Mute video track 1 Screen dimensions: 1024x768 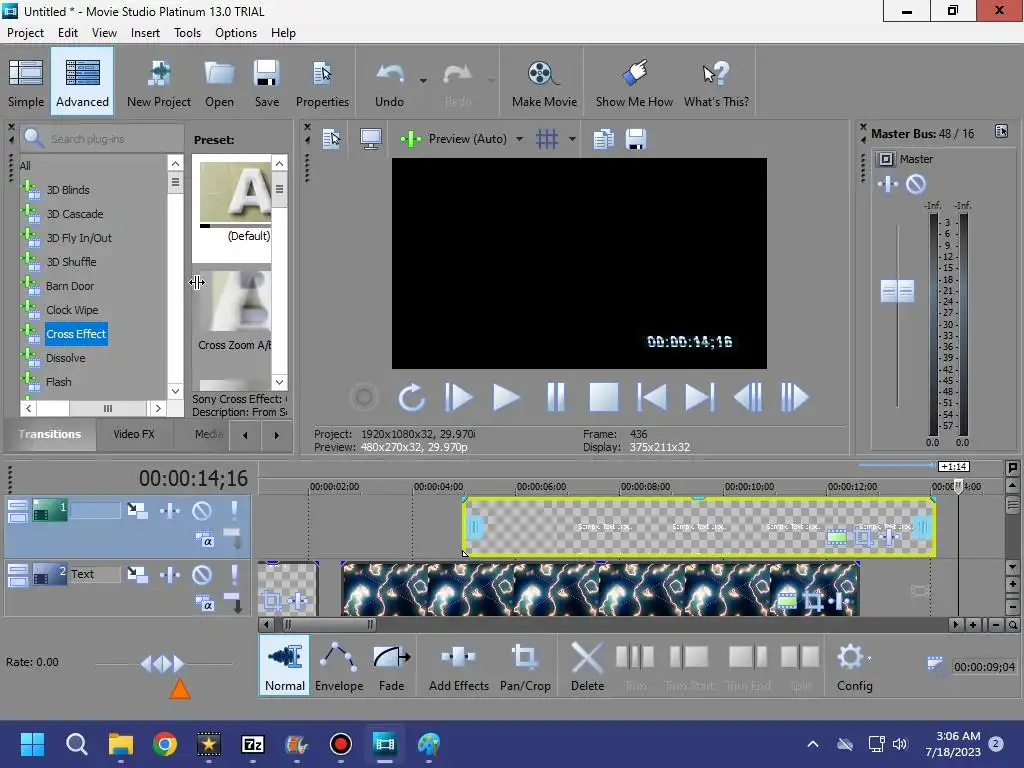point(202,510)
